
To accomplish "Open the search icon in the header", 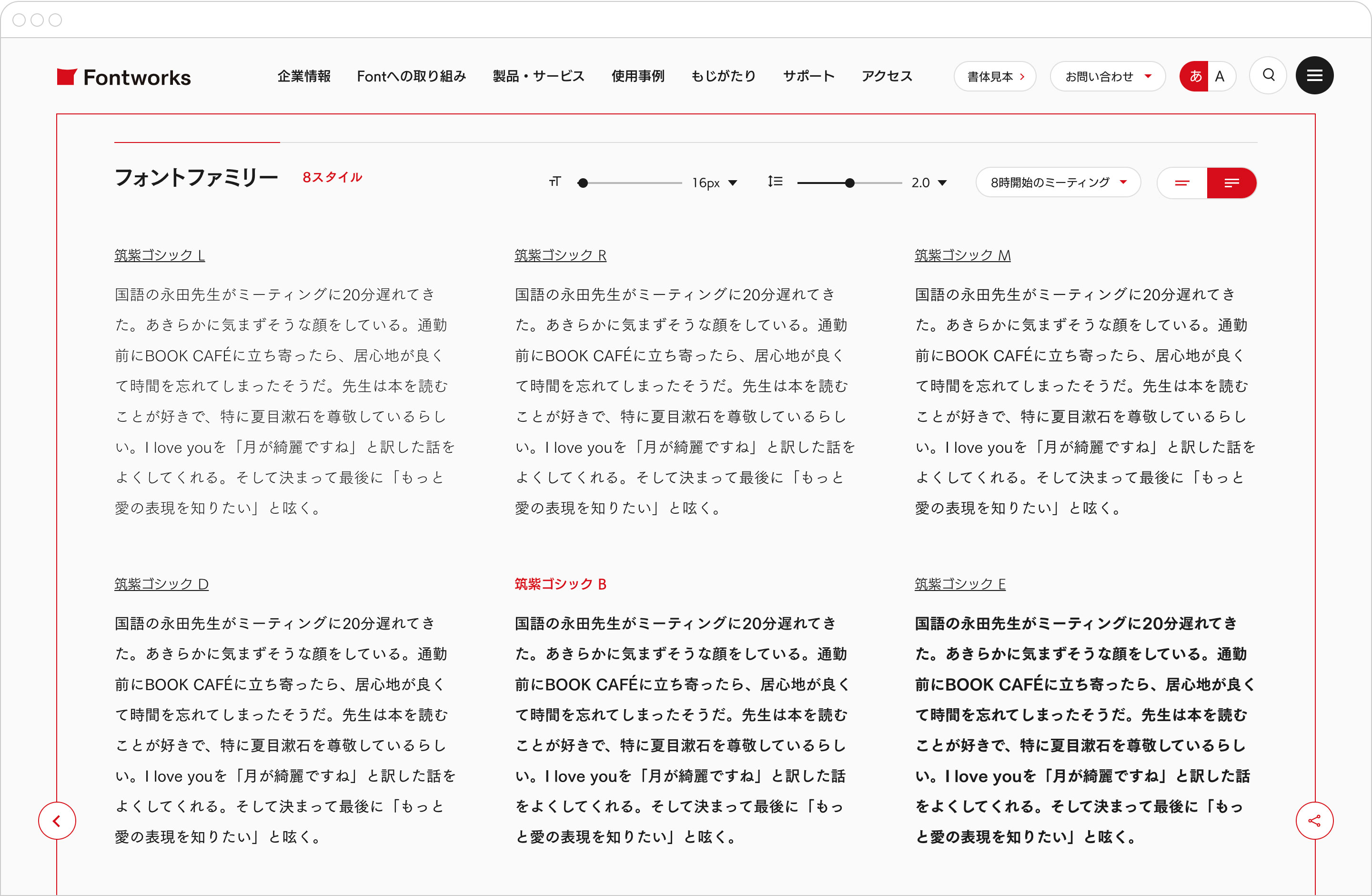I will [1268, 75].
